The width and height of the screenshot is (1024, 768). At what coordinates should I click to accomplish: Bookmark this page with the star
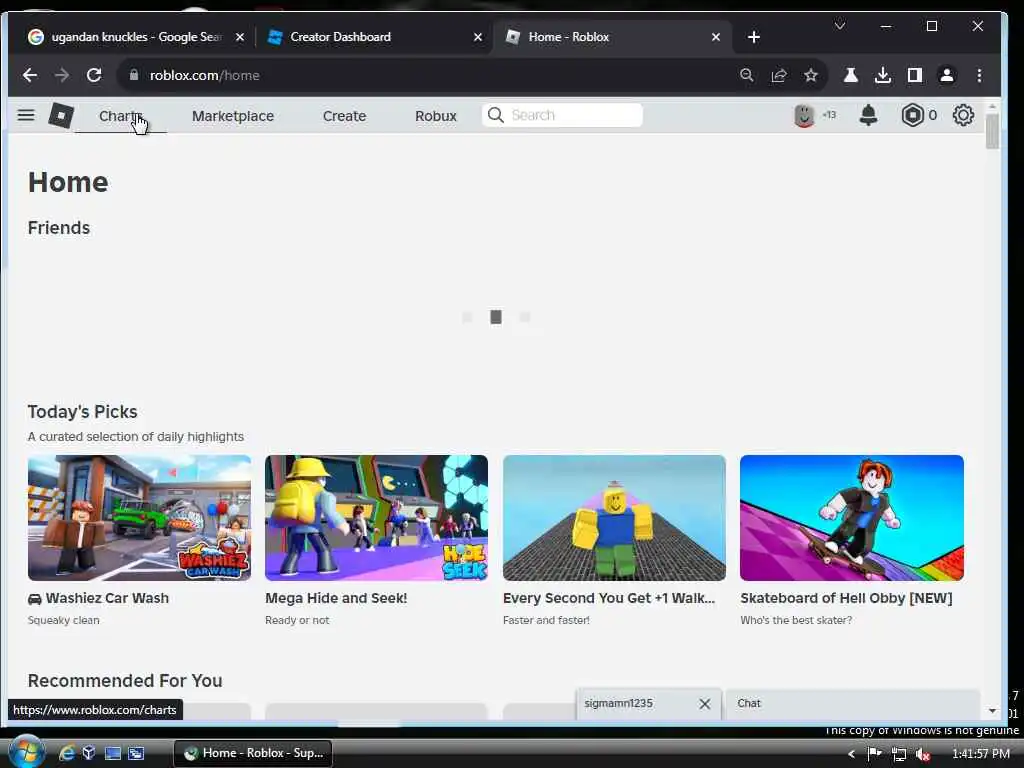click(x=810, y=75)
